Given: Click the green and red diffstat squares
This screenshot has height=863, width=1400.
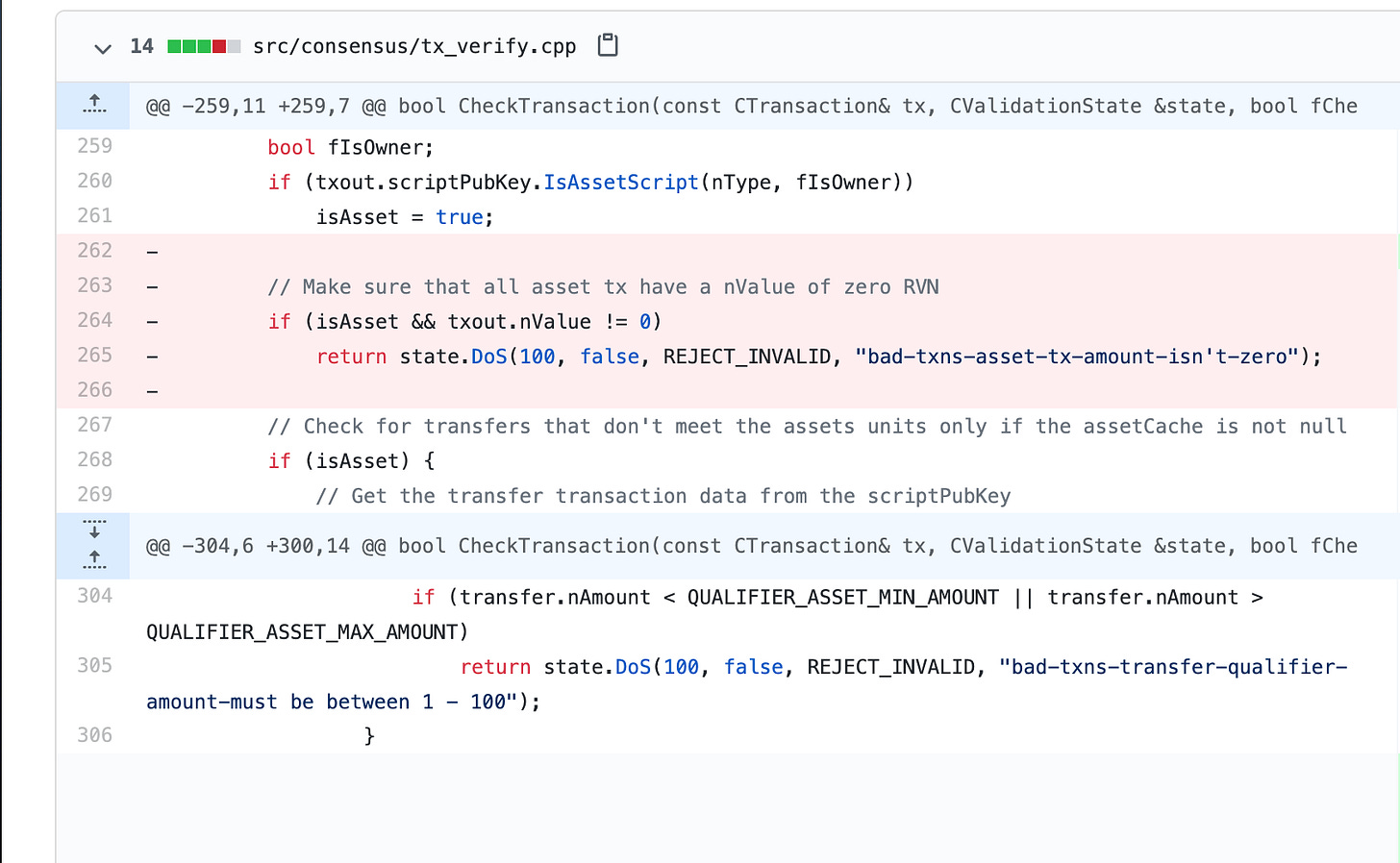Looking at the screenshot, I should point(204,46).
